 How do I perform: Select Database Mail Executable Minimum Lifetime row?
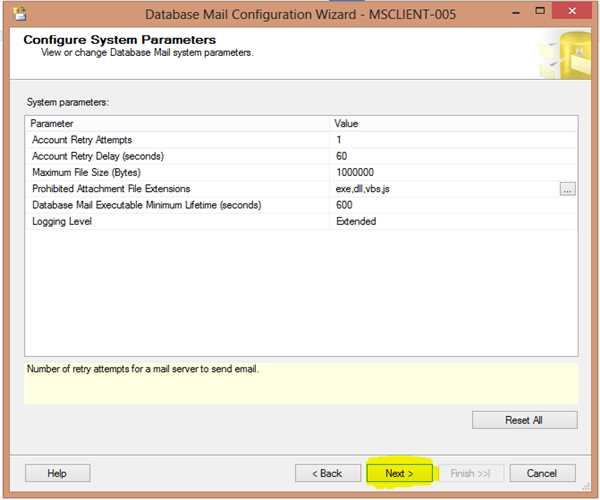pyautogui.click(x=178, y=205)
